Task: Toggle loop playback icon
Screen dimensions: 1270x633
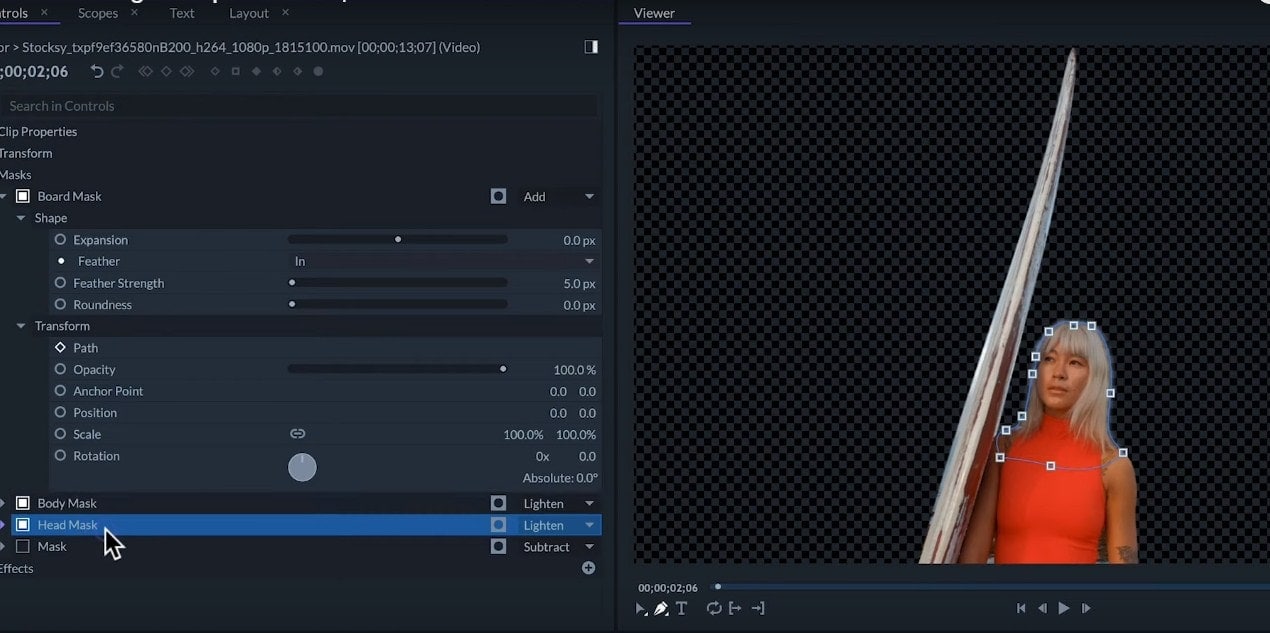Action: tap(714, 608)
